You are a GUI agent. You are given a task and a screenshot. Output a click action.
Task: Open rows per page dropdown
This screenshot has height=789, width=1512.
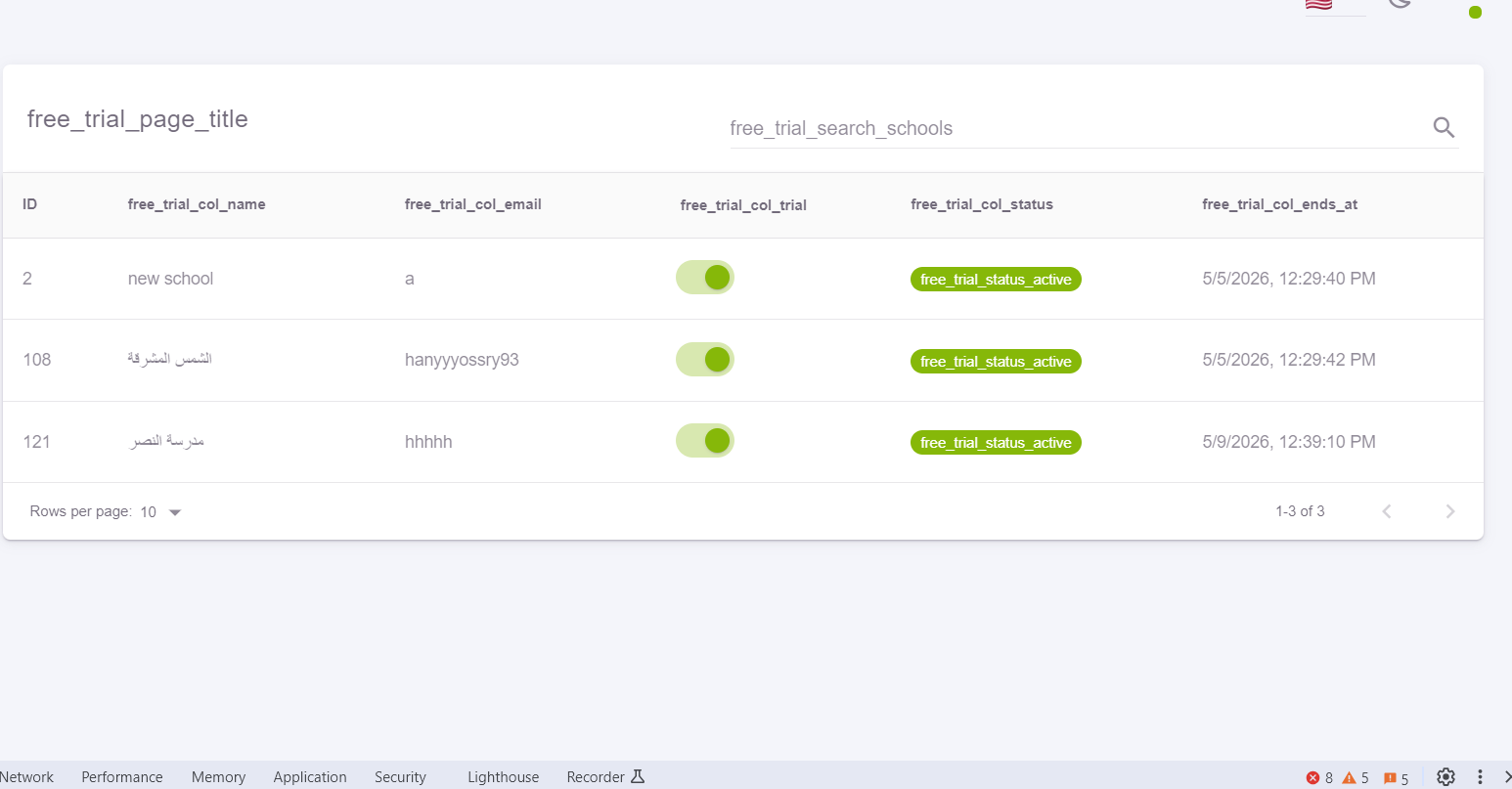tap(161, 512)
